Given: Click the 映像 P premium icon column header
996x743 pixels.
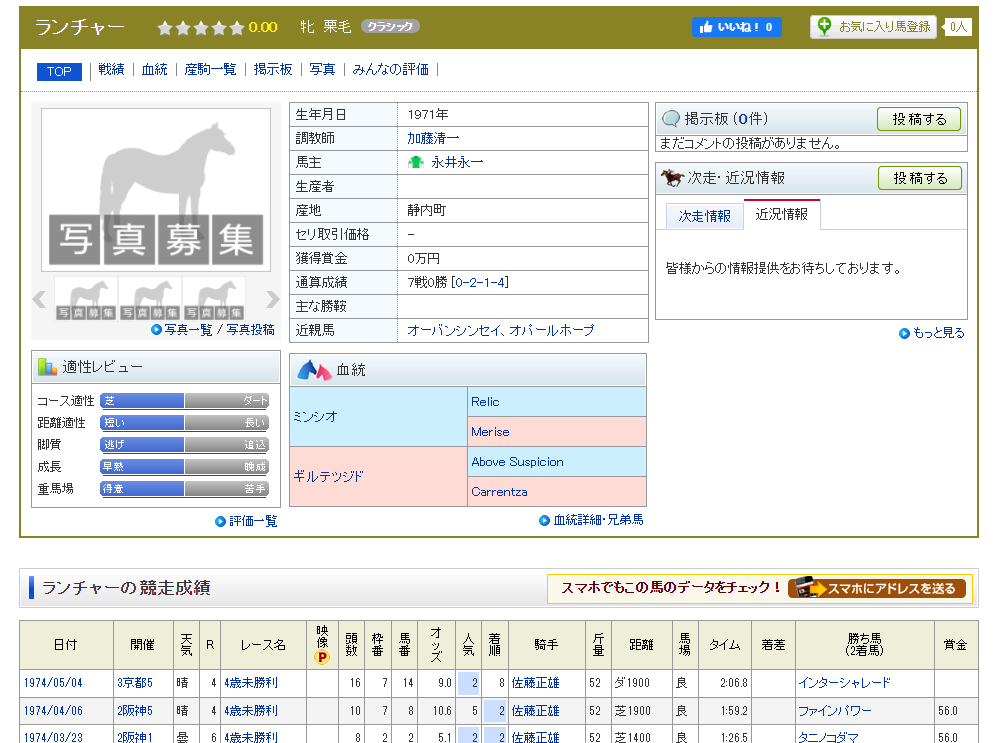Looking at the screenshot, I should [x=322, y=645].
